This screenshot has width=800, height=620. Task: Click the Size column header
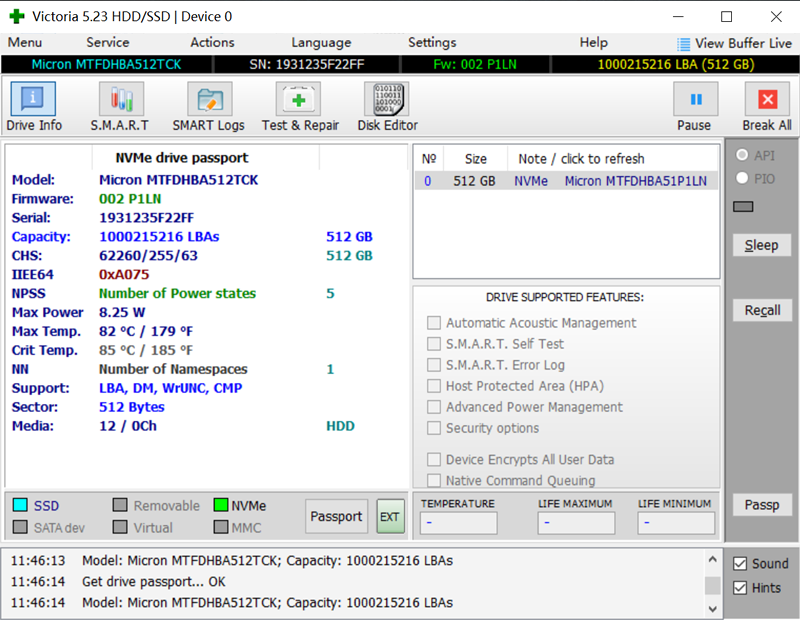pos(476,159)
